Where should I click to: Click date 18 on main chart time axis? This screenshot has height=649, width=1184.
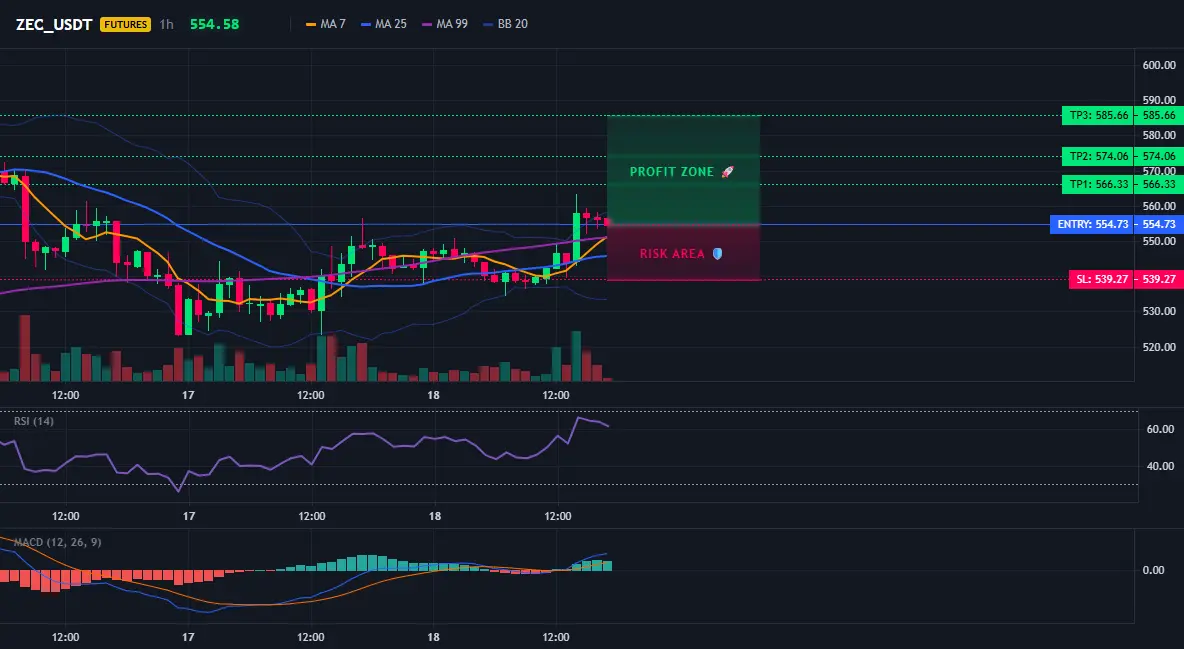[x=433, y=395]
